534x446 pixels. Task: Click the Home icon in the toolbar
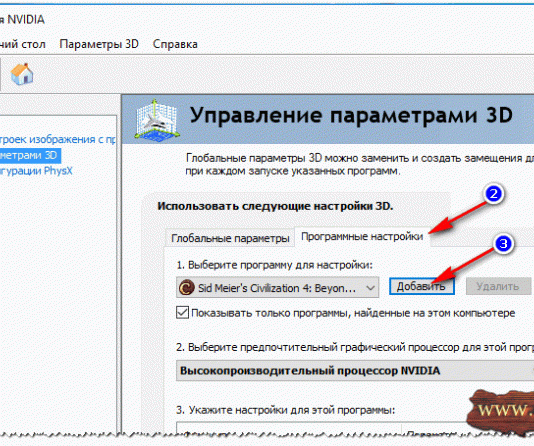(22, 74)
